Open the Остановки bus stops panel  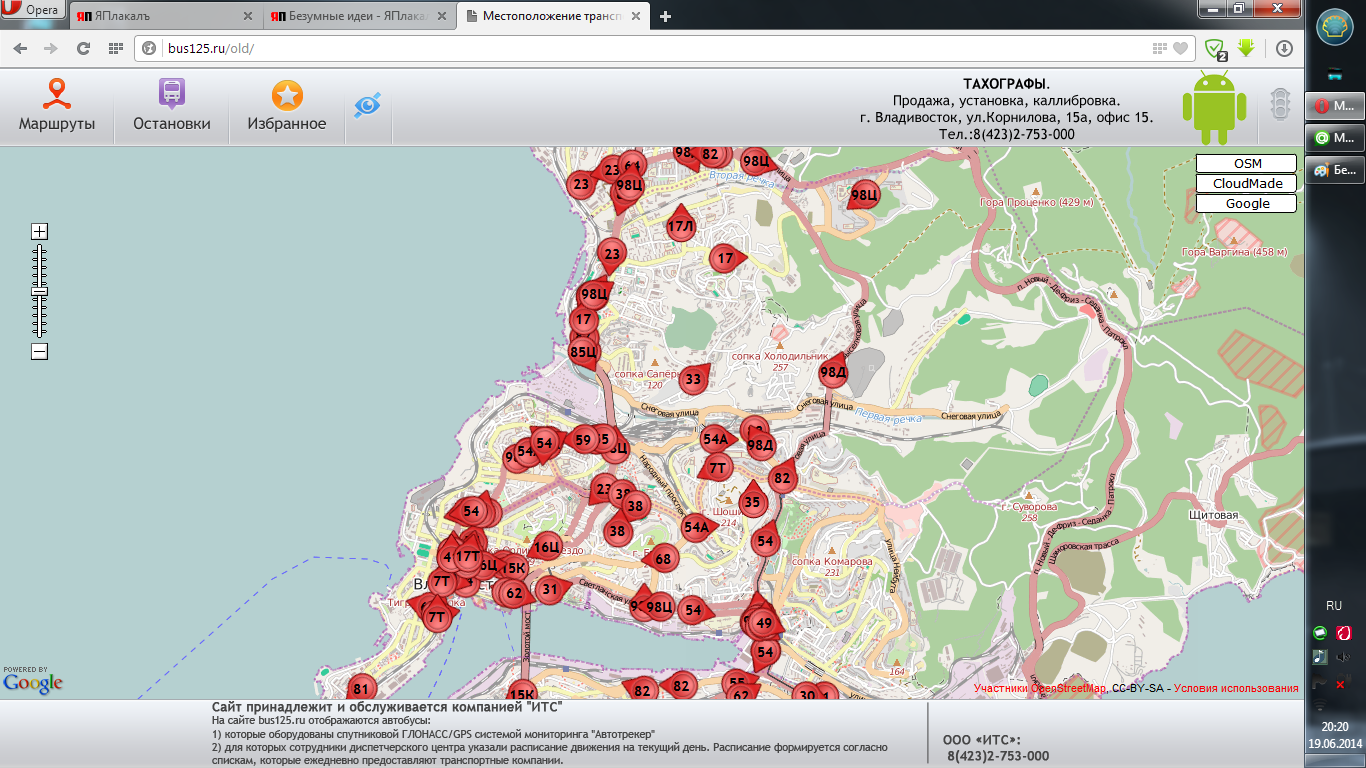point(172,107)
